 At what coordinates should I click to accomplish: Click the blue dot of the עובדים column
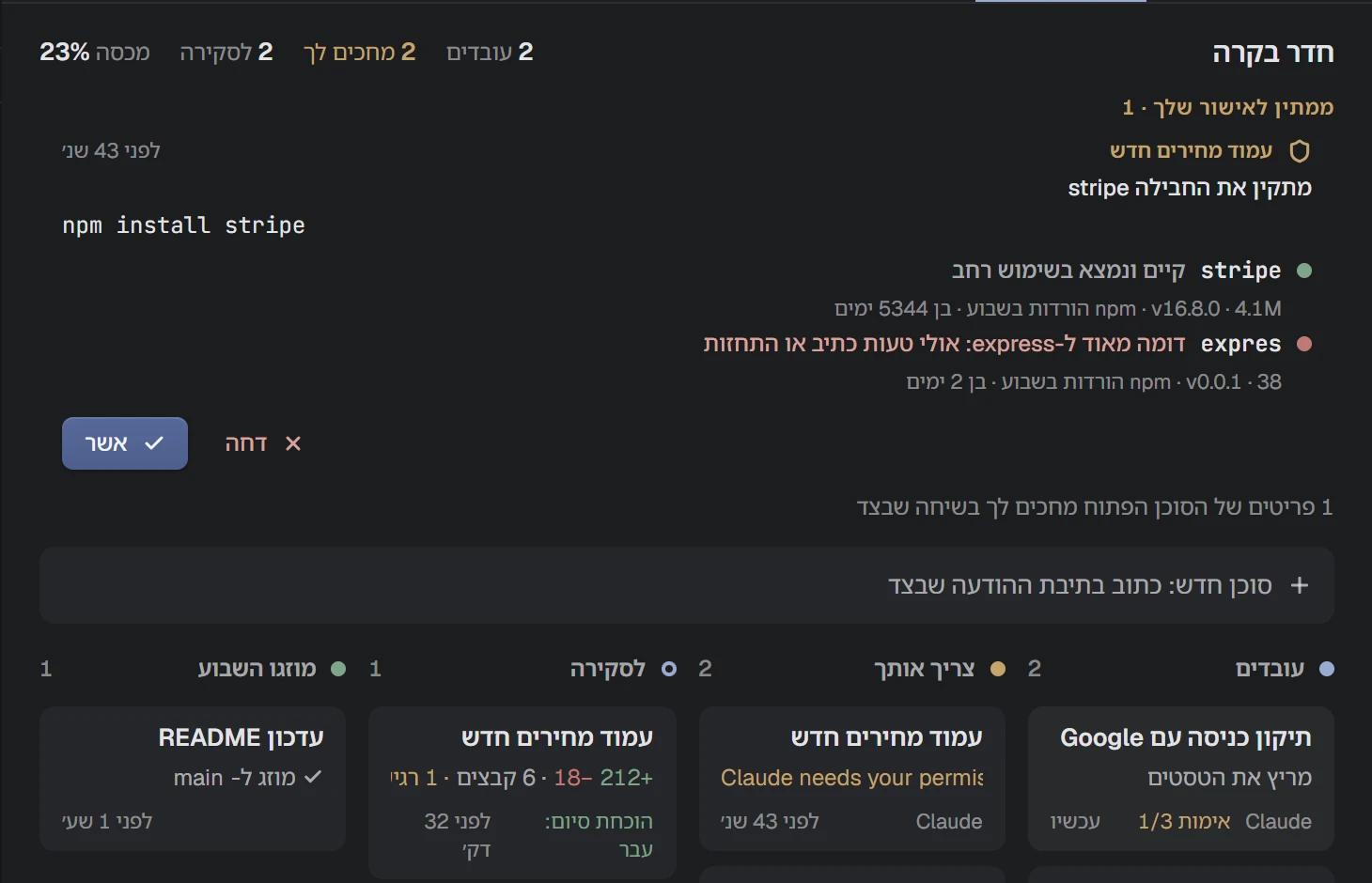click(1326, 669)
